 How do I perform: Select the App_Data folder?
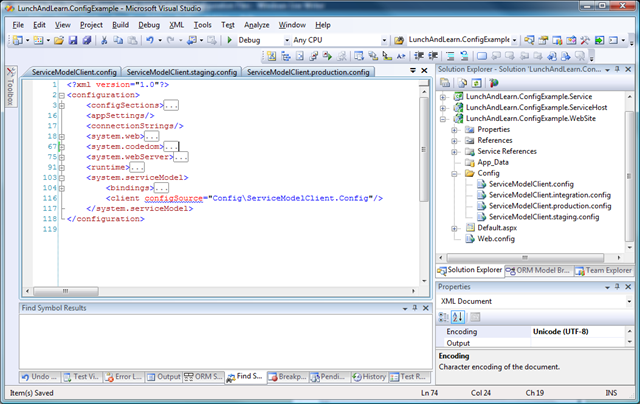pyautogui.click(x=493, y=162)
